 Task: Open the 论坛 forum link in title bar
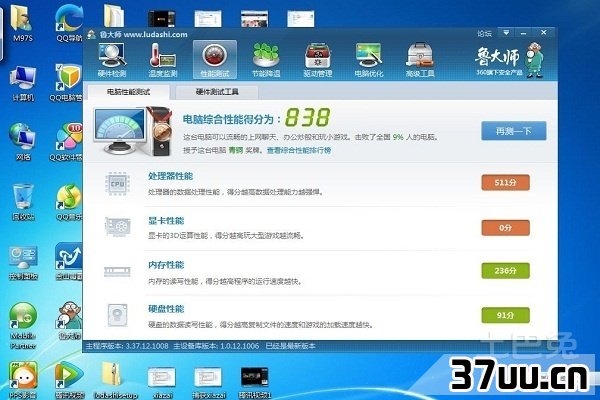coord(484,34)
